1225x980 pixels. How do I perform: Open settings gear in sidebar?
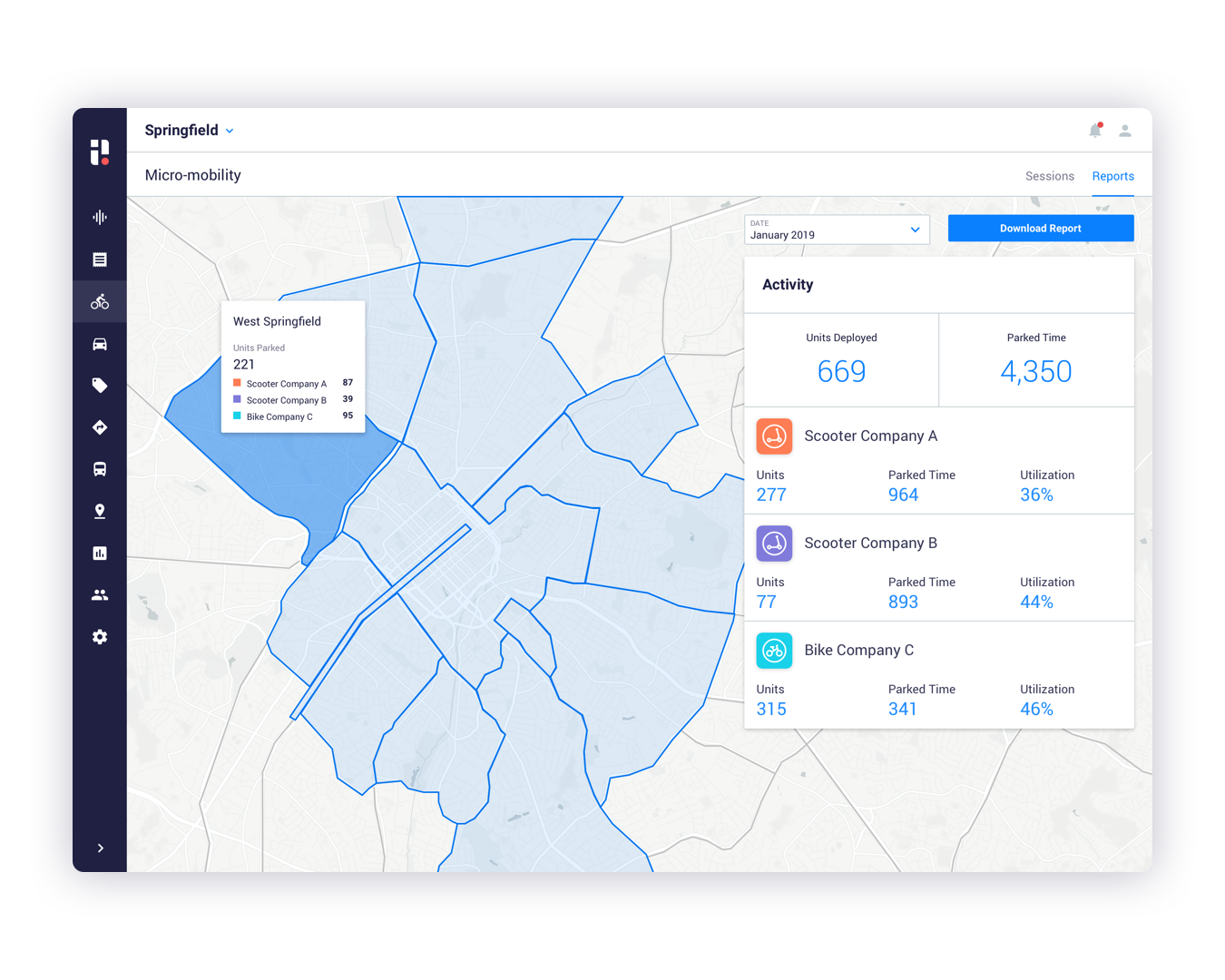(100, 637)
